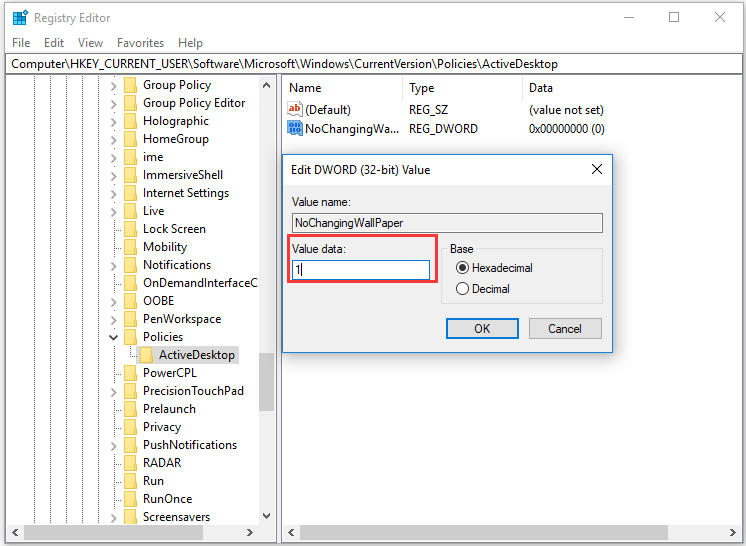746x546 pixels.
Task: Click the Mobility folder icon
Action: point(130,247)
